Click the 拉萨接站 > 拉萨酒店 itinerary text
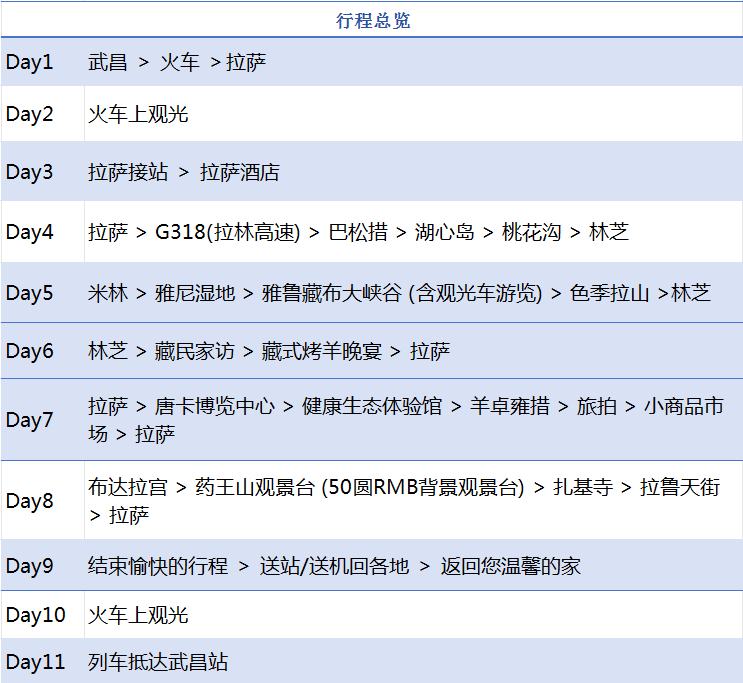 click(184, 172)
